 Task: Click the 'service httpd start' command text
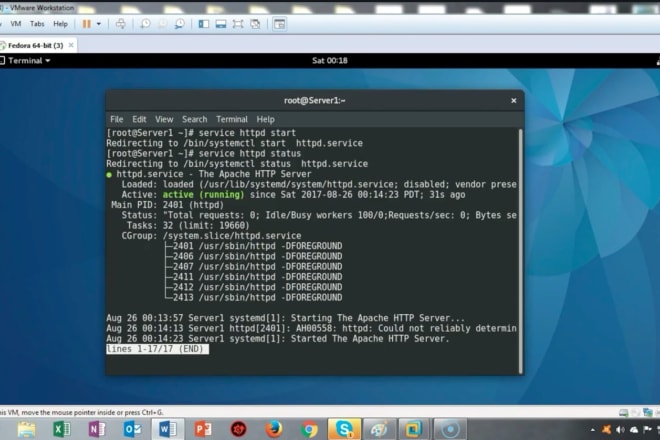247,133
